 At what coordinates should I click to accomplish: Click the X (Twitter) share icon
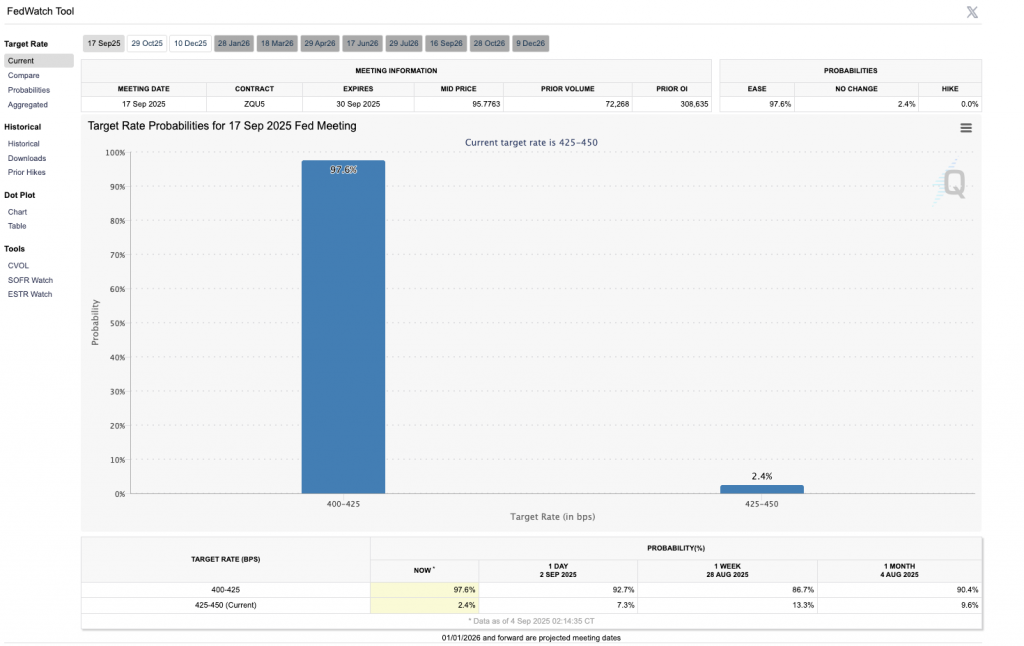pyautogui.click(x=972, y=12)
